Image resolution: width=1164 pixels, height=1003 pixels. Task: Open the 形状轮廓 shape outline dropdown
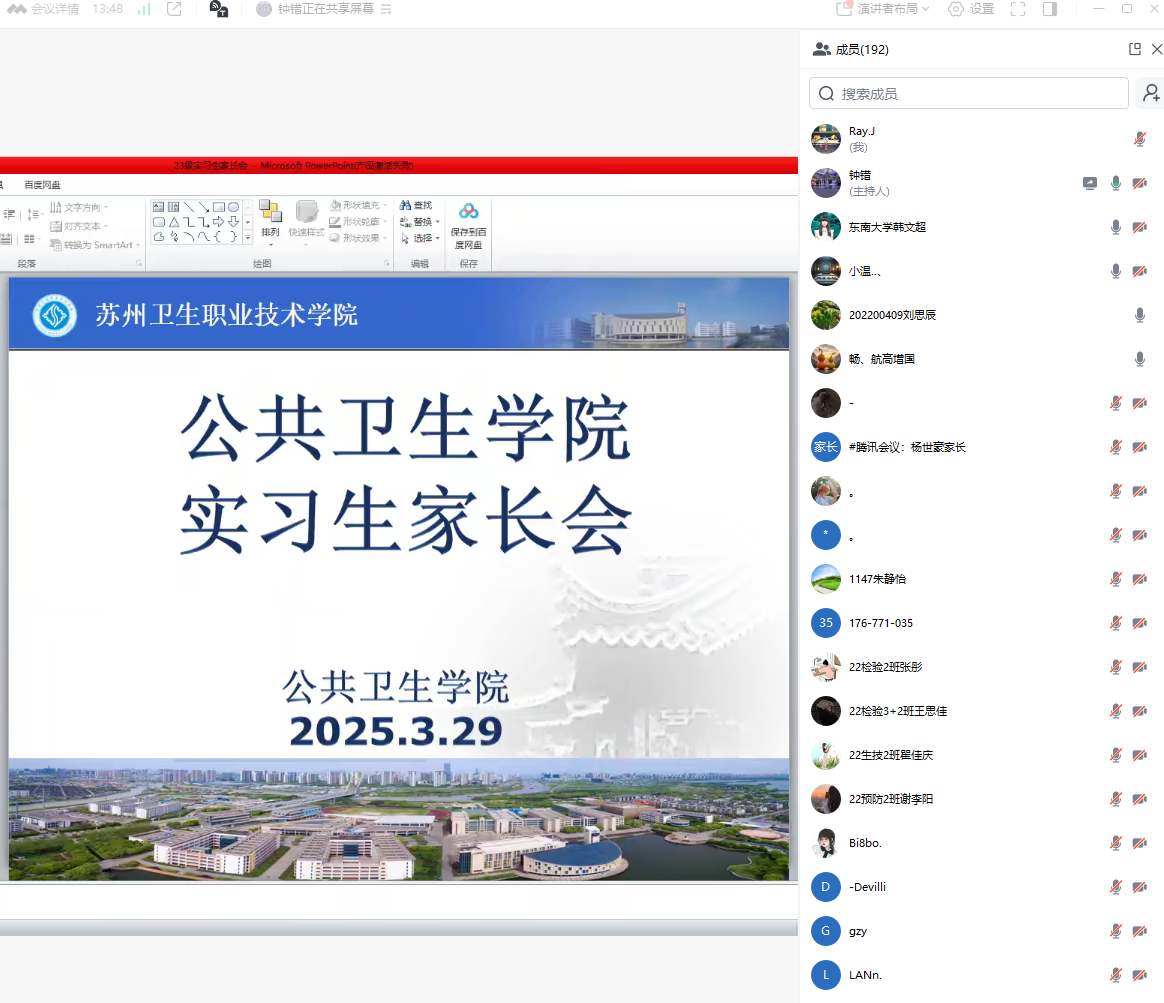pyautogui.click(x=359, y=221)
